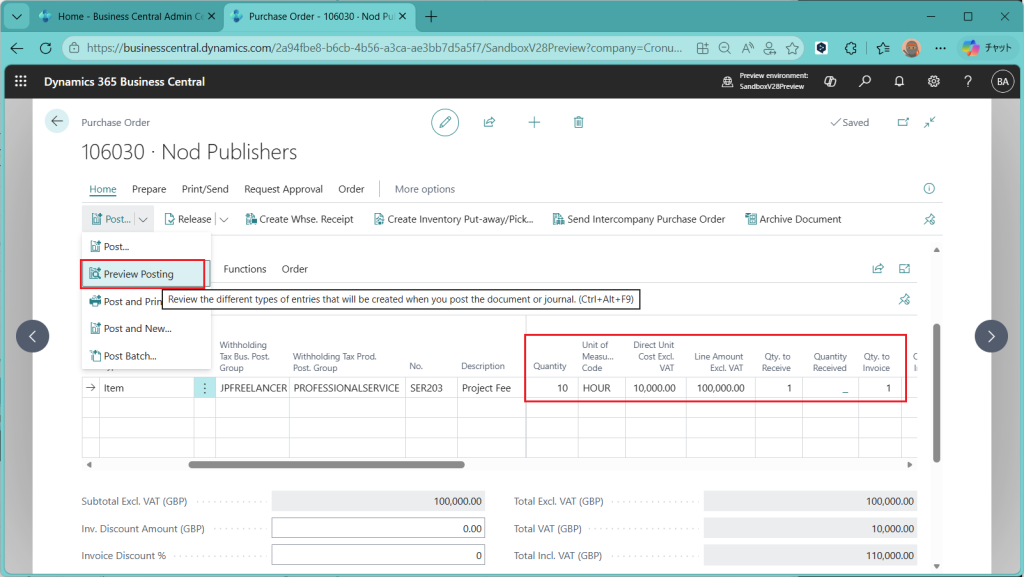Click the plus icon to create new order
Viewport: 1024px width, 577px height.
(x=534, y=122)
